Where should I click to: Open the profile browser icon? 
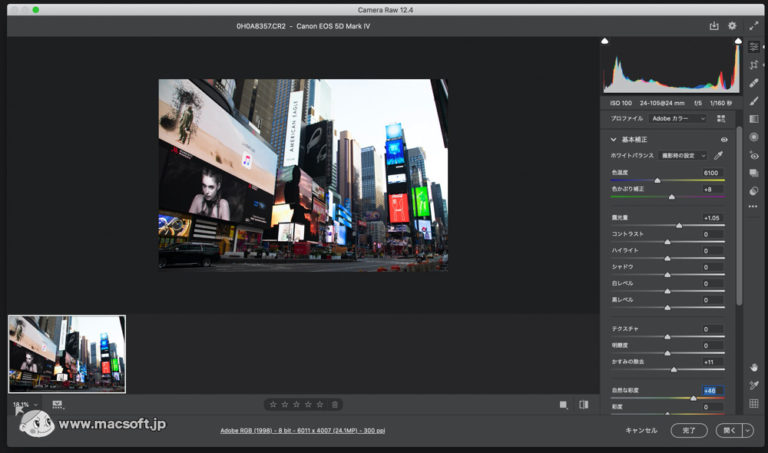pos(721,119)
